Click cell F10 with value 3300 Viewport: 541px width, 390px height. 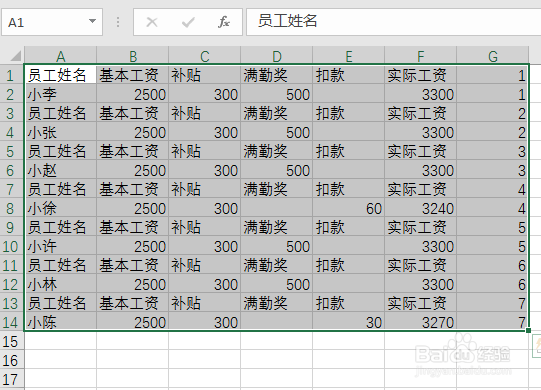421,246
